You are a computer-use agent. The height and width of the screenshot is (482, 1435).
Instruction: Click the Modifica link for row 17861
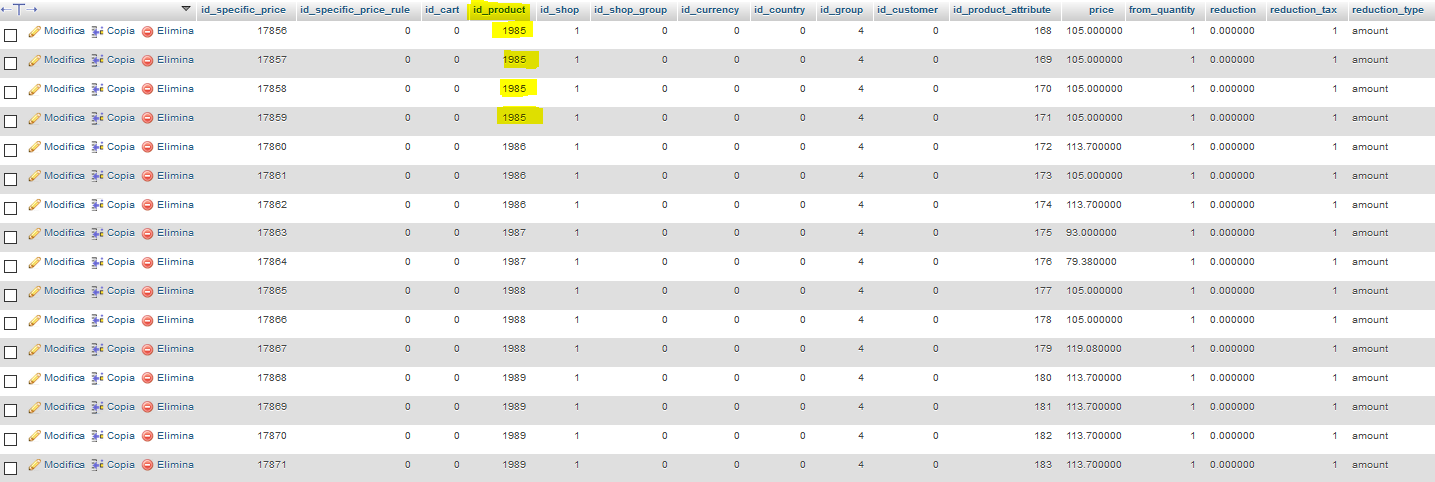(65, 176)
